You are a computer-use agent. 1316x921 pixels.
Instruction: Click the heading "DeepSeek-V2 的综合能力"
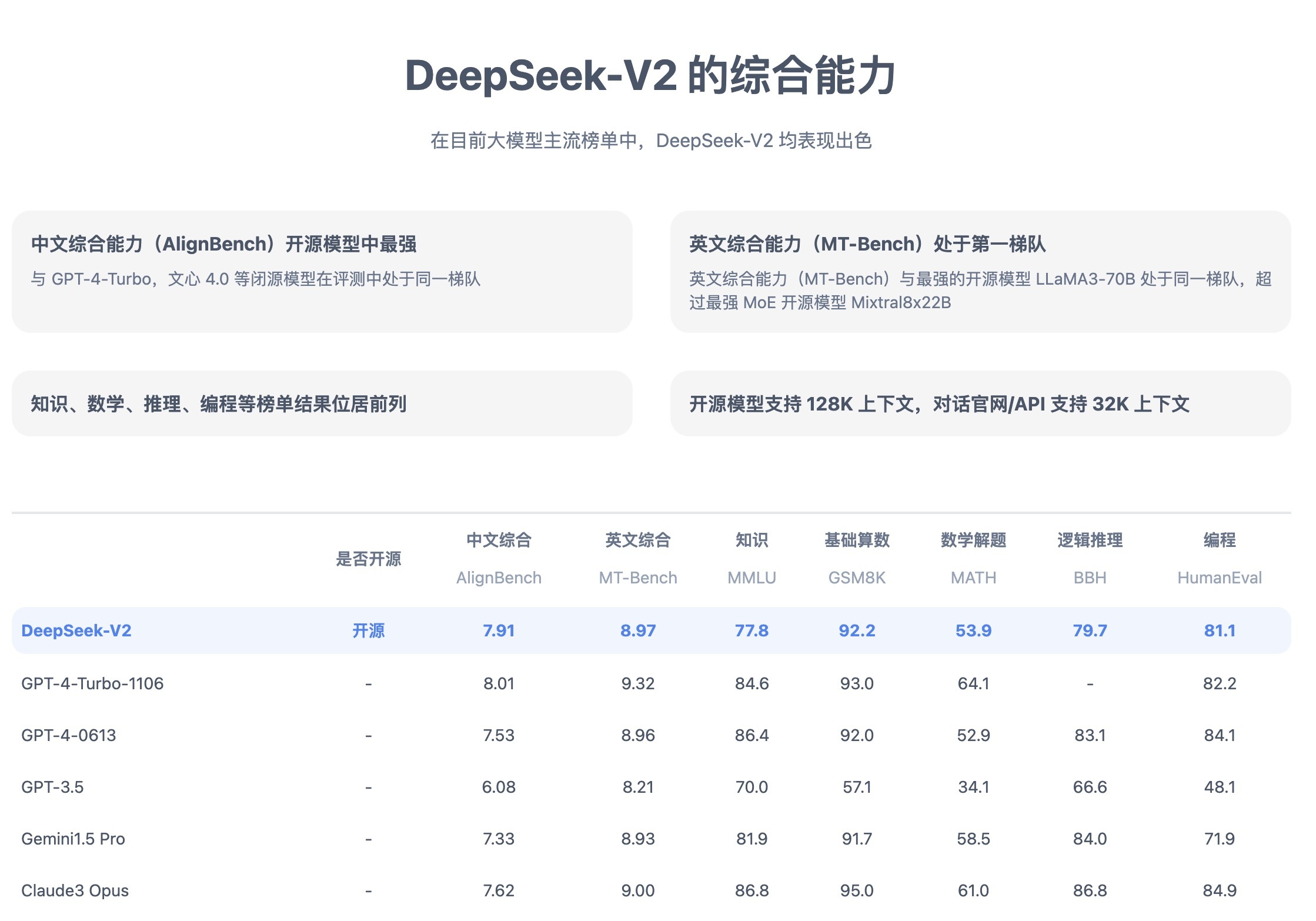coord(651,75)
